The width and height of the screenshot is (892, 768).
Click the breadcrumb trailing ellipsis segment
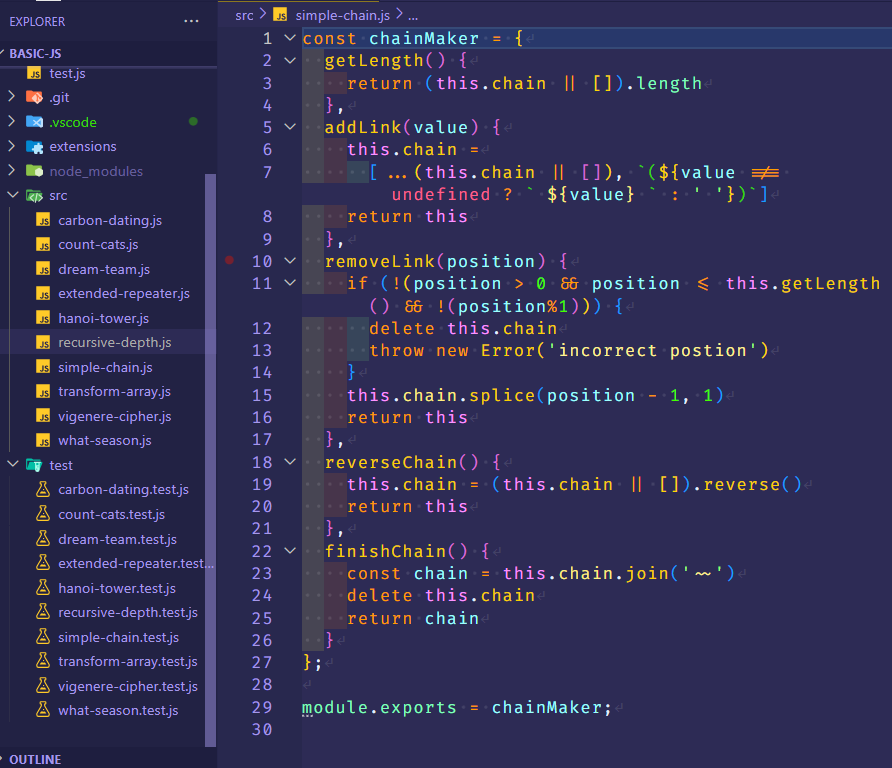click(x=413, y=16)
